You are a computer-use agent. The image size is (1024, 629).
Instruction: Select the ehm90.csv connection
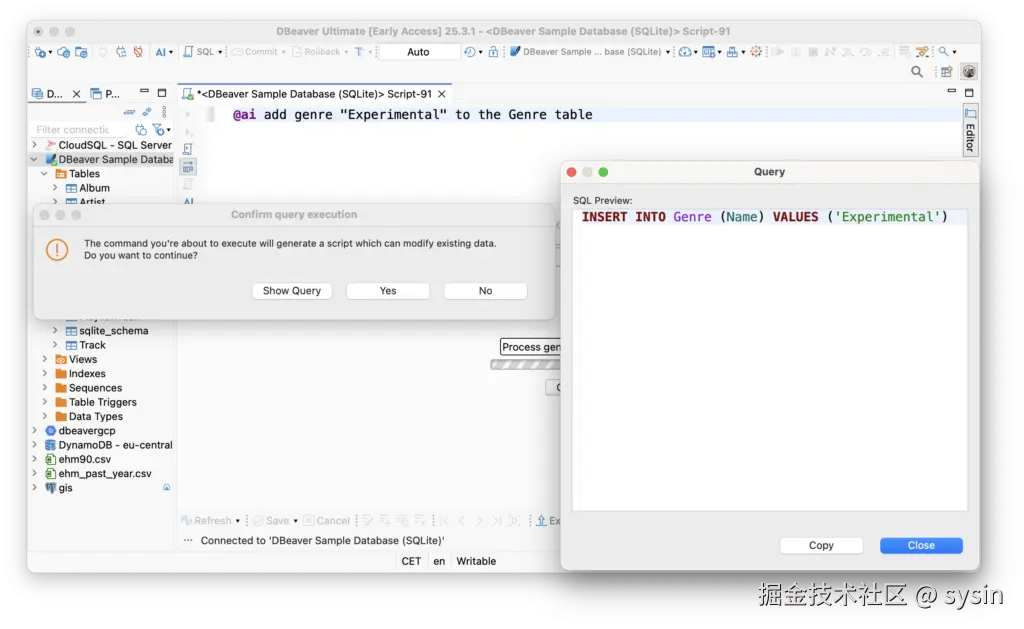tap(84, 459)
